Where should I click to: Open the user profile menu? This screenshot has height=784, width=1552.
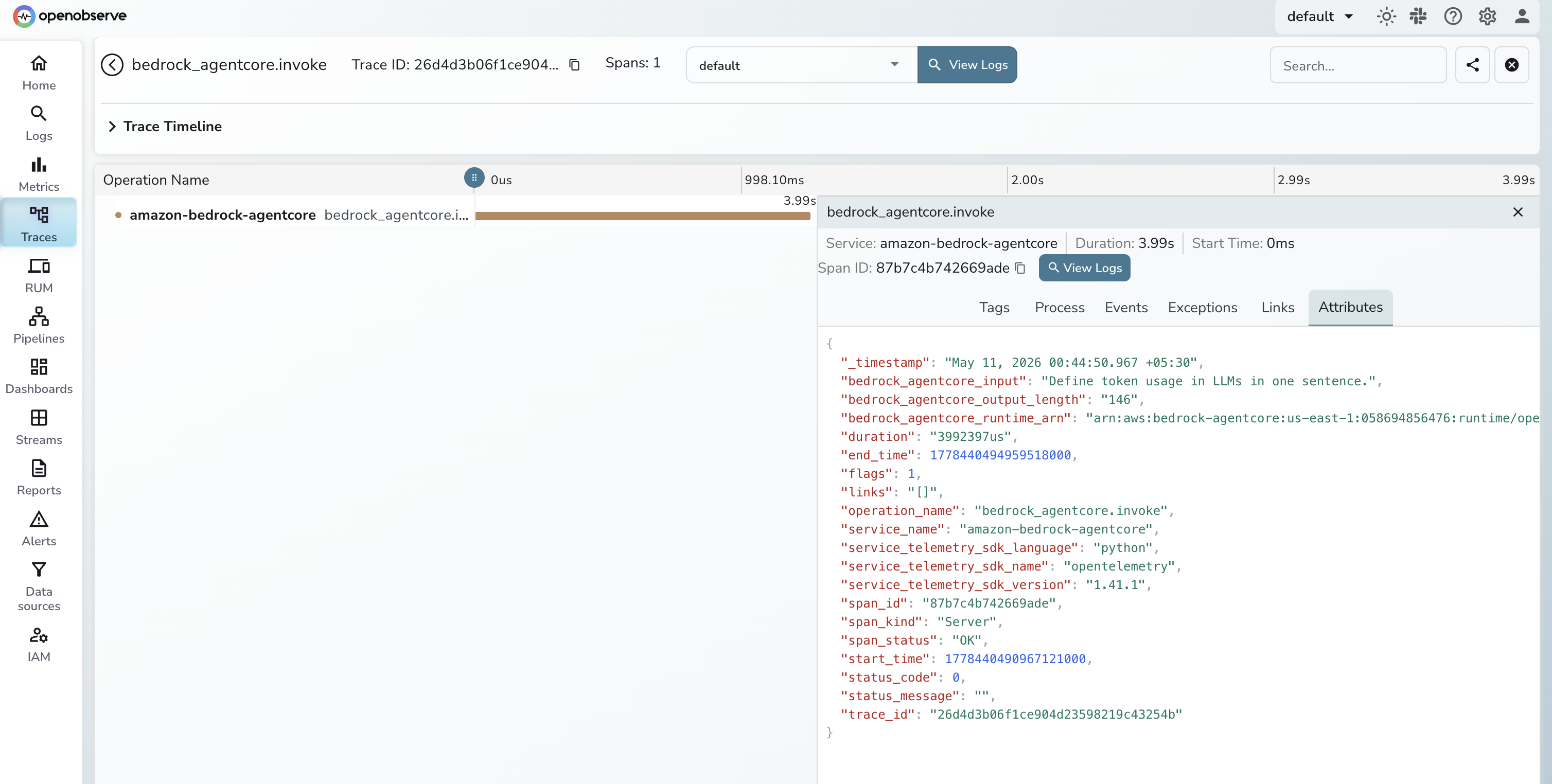coord(1522,16)
